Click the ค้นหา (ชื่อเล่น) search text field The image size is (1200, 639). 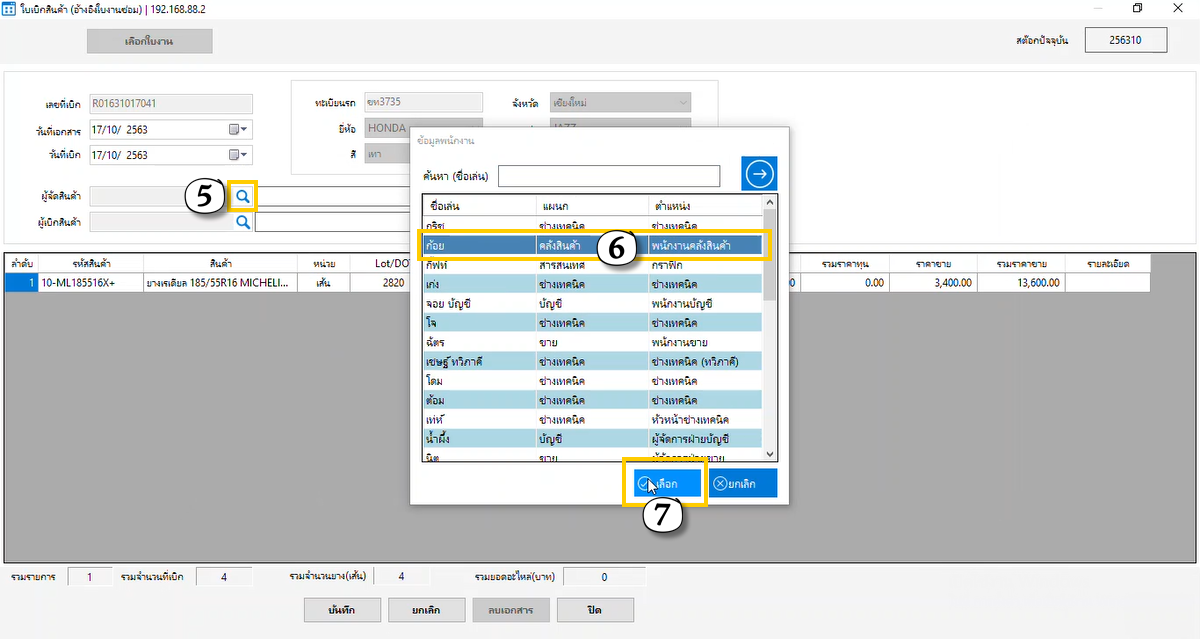[609, 176]
